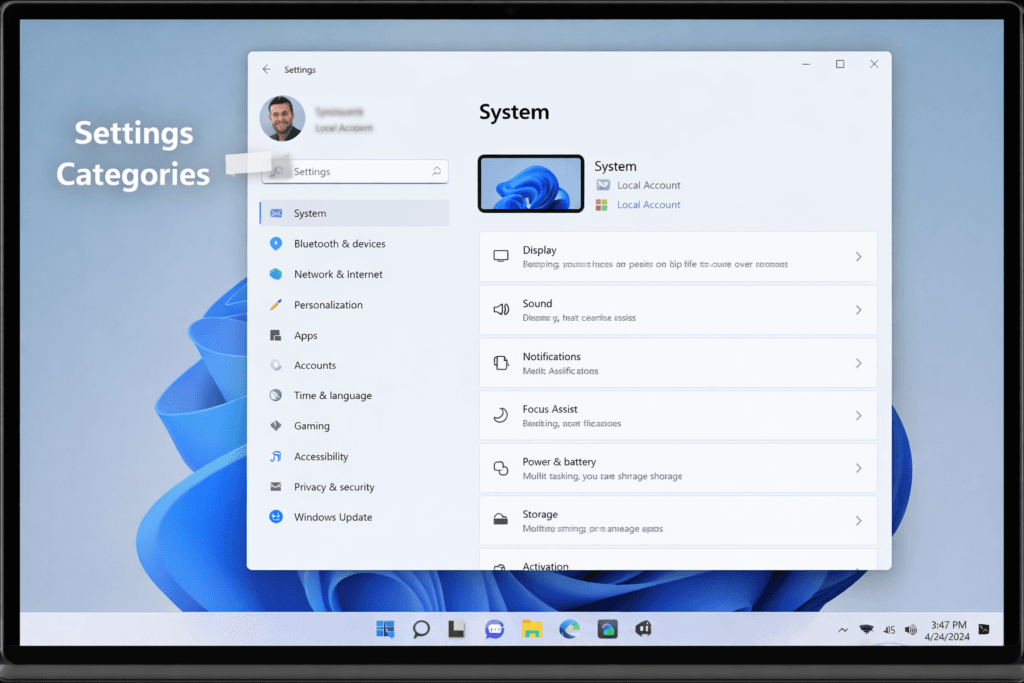
Task: Click the Display monitor icon
Action: tap(501, 256)
